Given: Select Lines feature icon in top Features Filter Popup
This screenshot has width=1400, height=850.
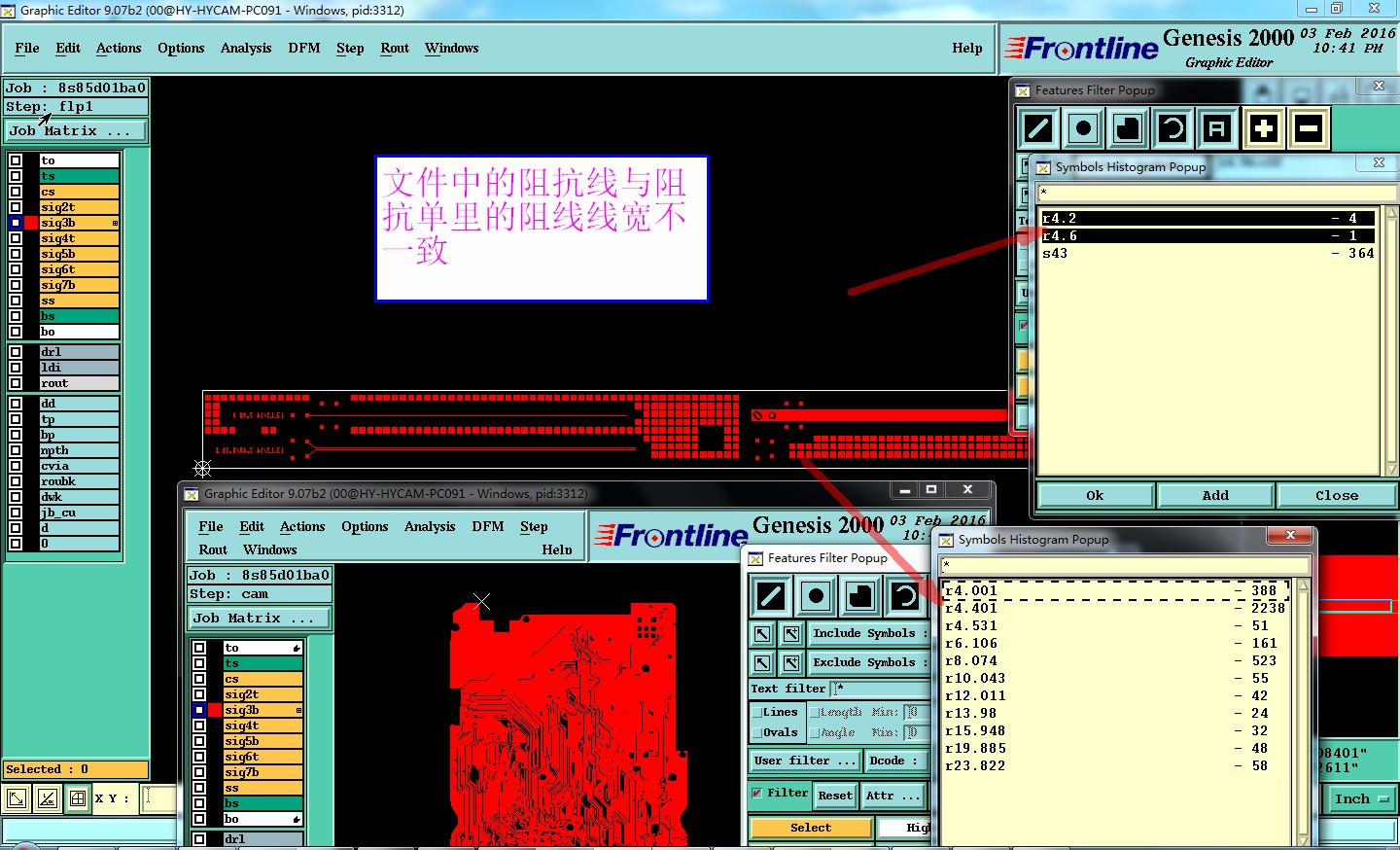Looking at the screenshot, I should pyautogui.click(x=1038, y=128).
